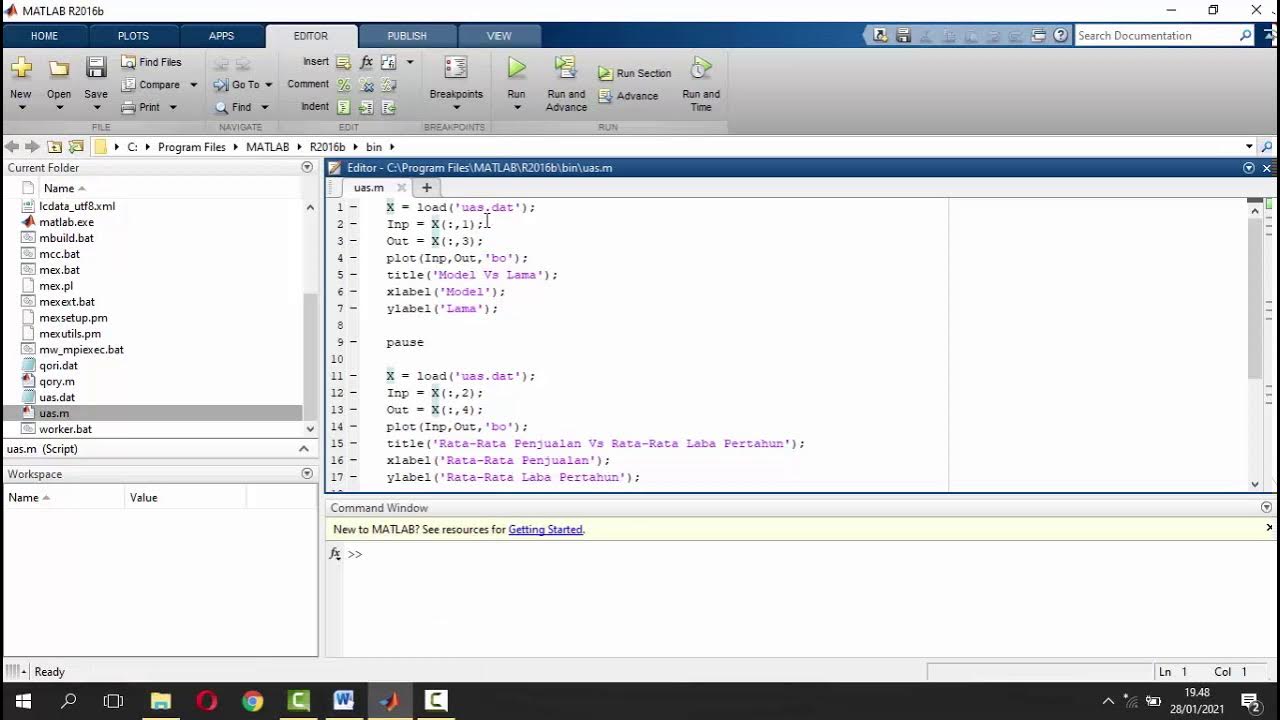Close the uas.m document tab

(x=402, y=188)
